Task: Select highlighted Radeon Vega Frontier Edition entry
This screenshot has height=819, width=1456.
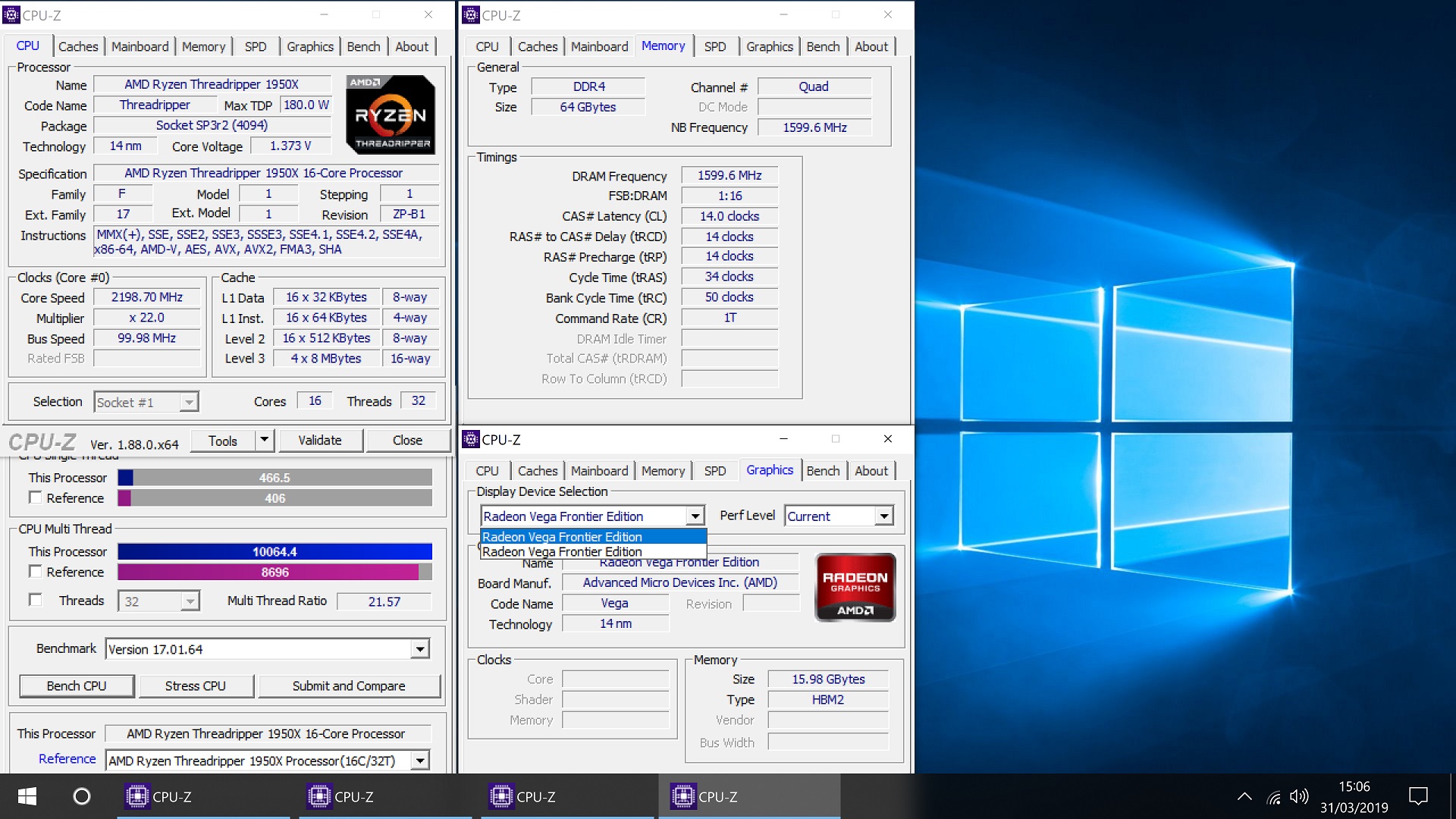Action: click(594, 536)
